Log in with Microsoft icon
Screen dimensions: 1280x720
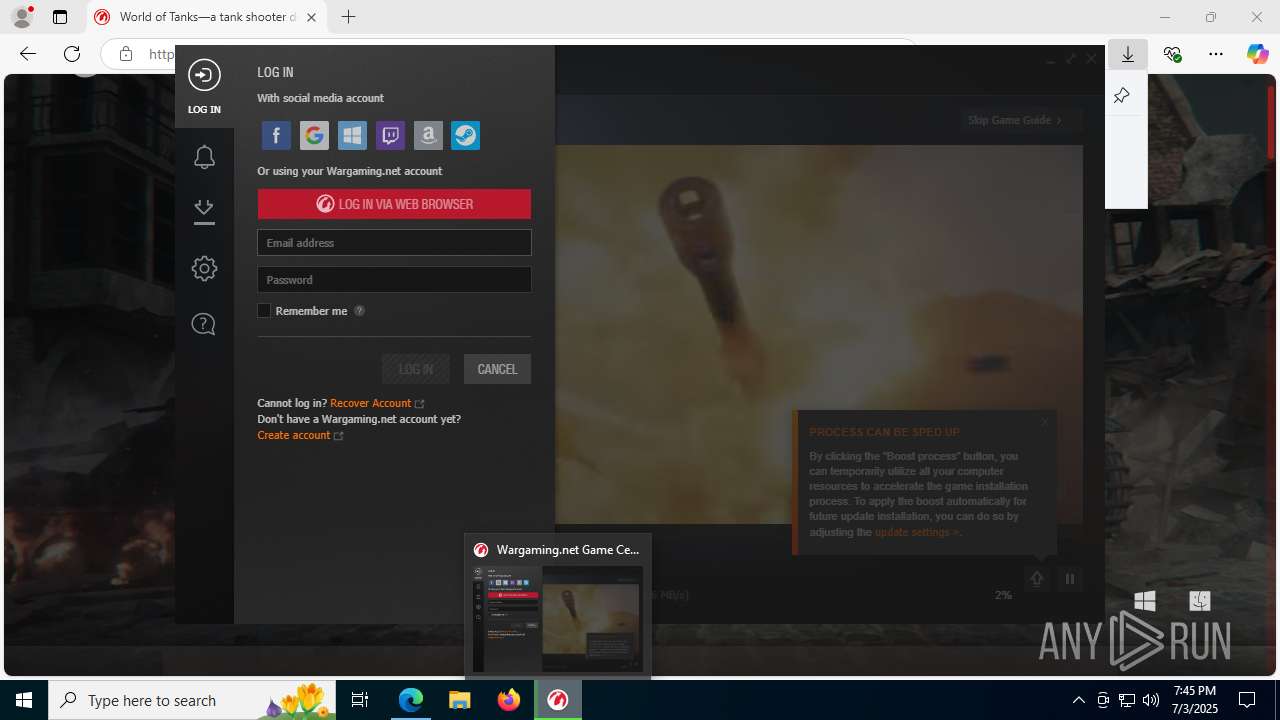click(x=352, y=135)
